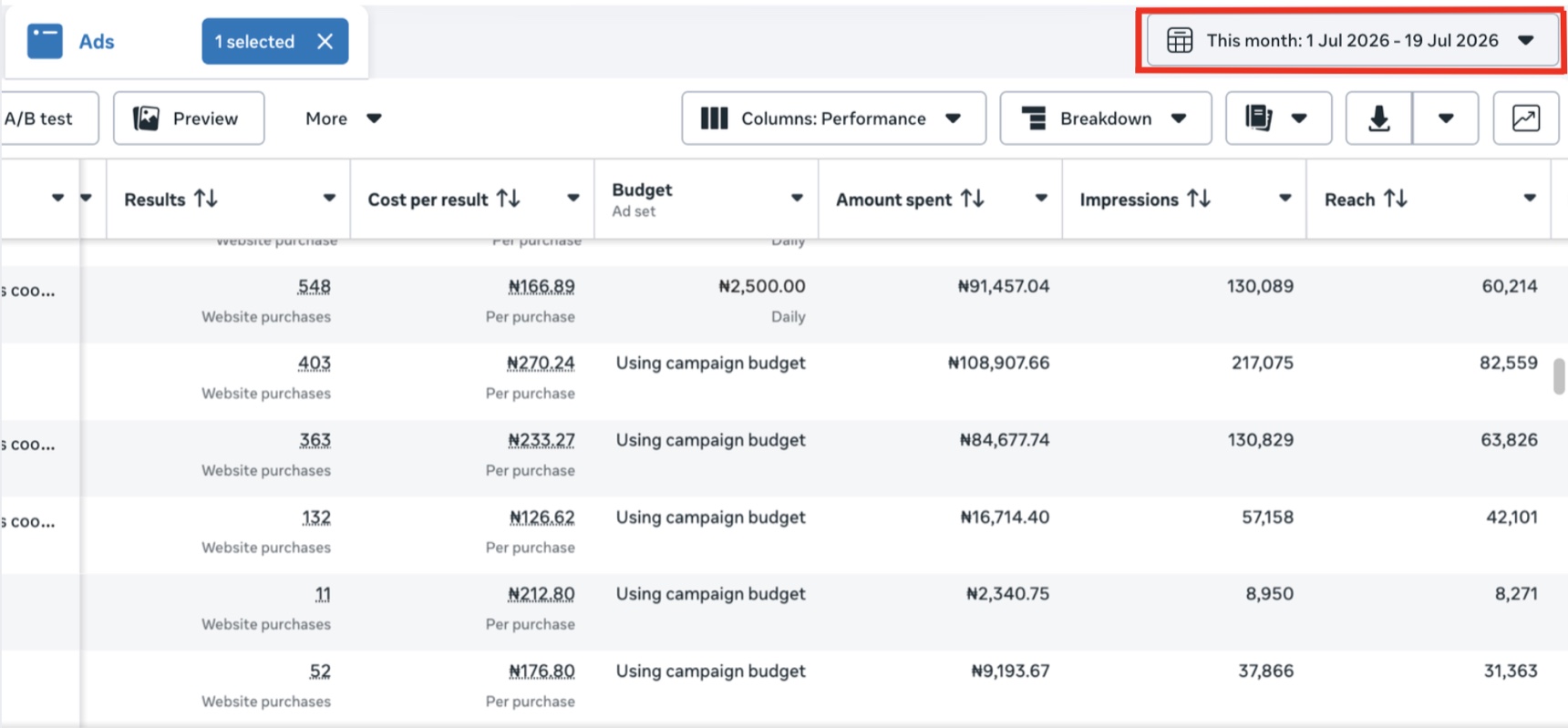1568x728 pixels.
Task: Click impressions value 57,158
Action: point(1268,518)
